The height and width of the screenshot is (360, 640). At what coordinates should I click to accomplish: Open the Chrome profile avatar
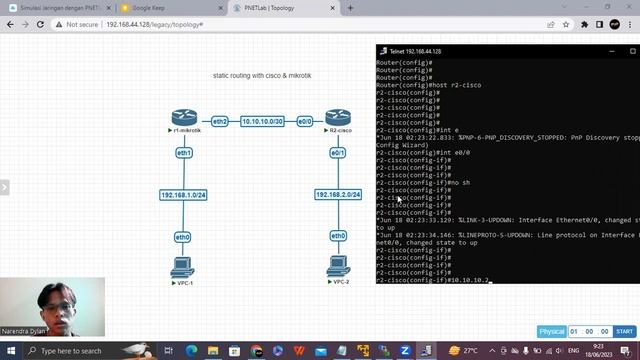(x=615, y=24)
